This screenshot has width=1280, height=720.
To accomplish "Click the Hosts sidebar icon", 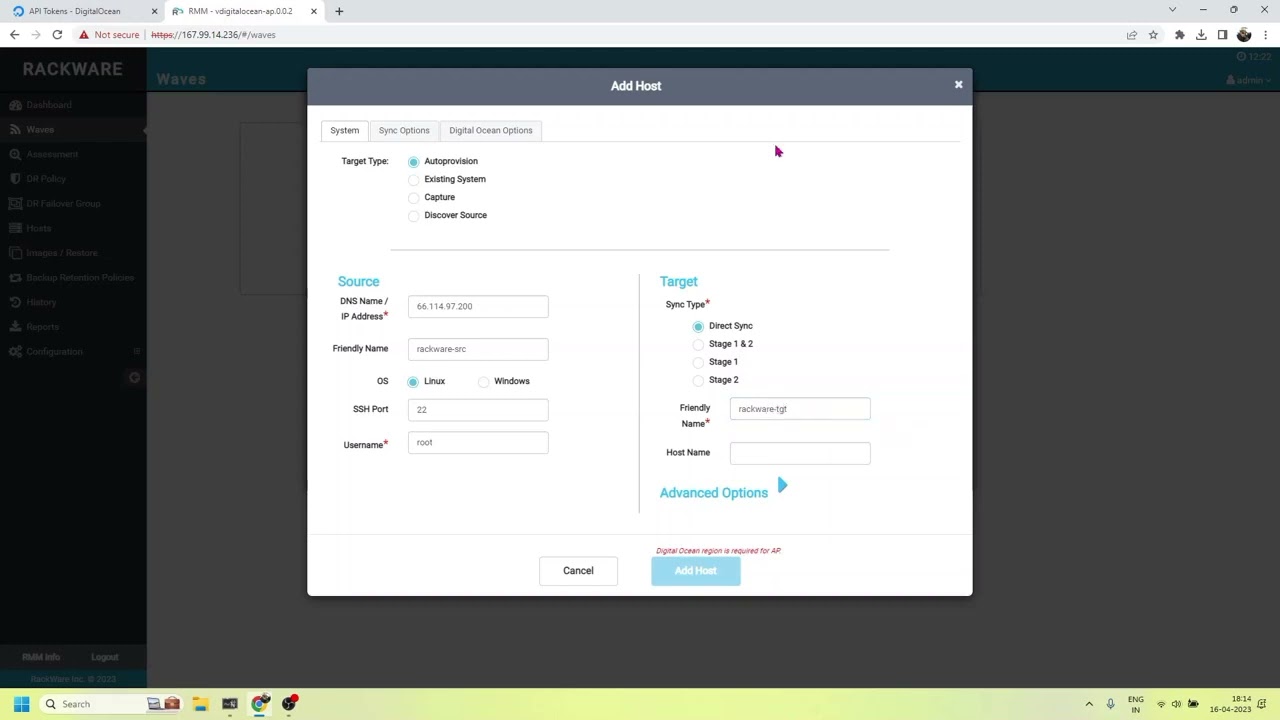I will [x=16, y=229].
